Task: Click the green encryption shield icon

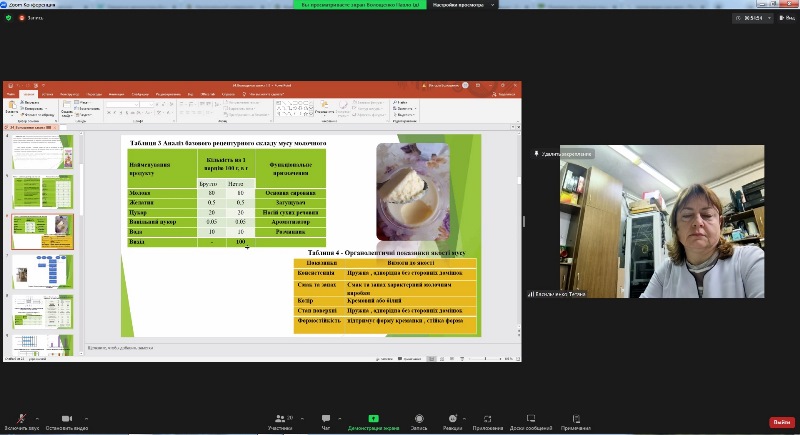Action: pos(8,18)
